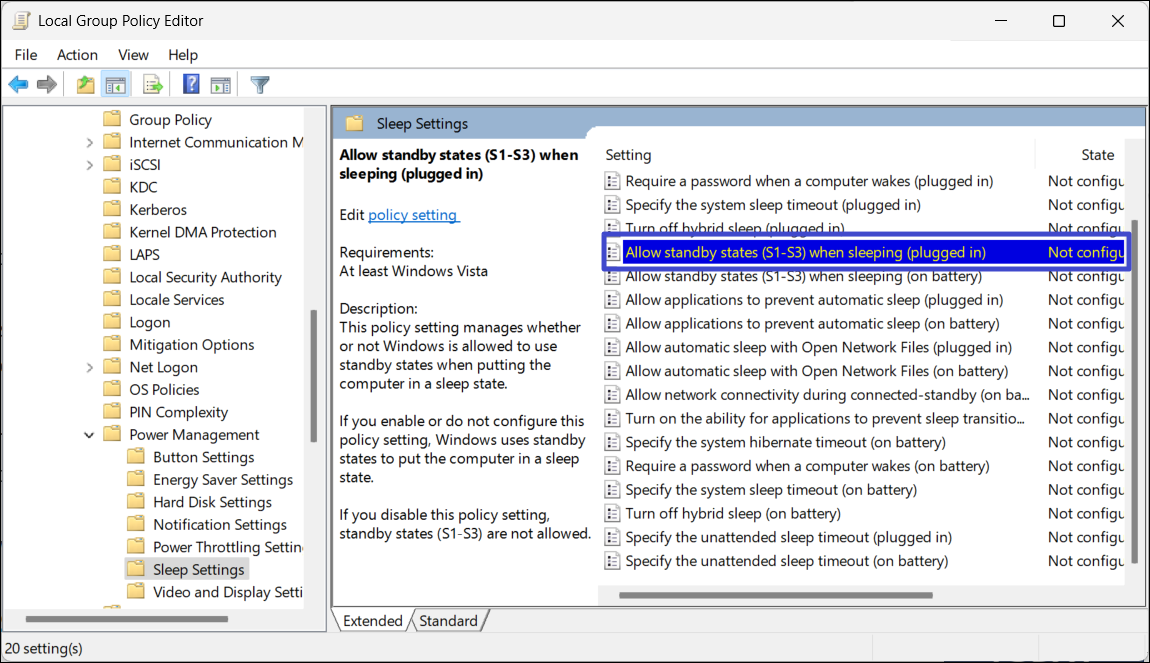Screen dimensions: 1150x663
Task: Click the Export List toolbar icon
Action: point(152,85)
